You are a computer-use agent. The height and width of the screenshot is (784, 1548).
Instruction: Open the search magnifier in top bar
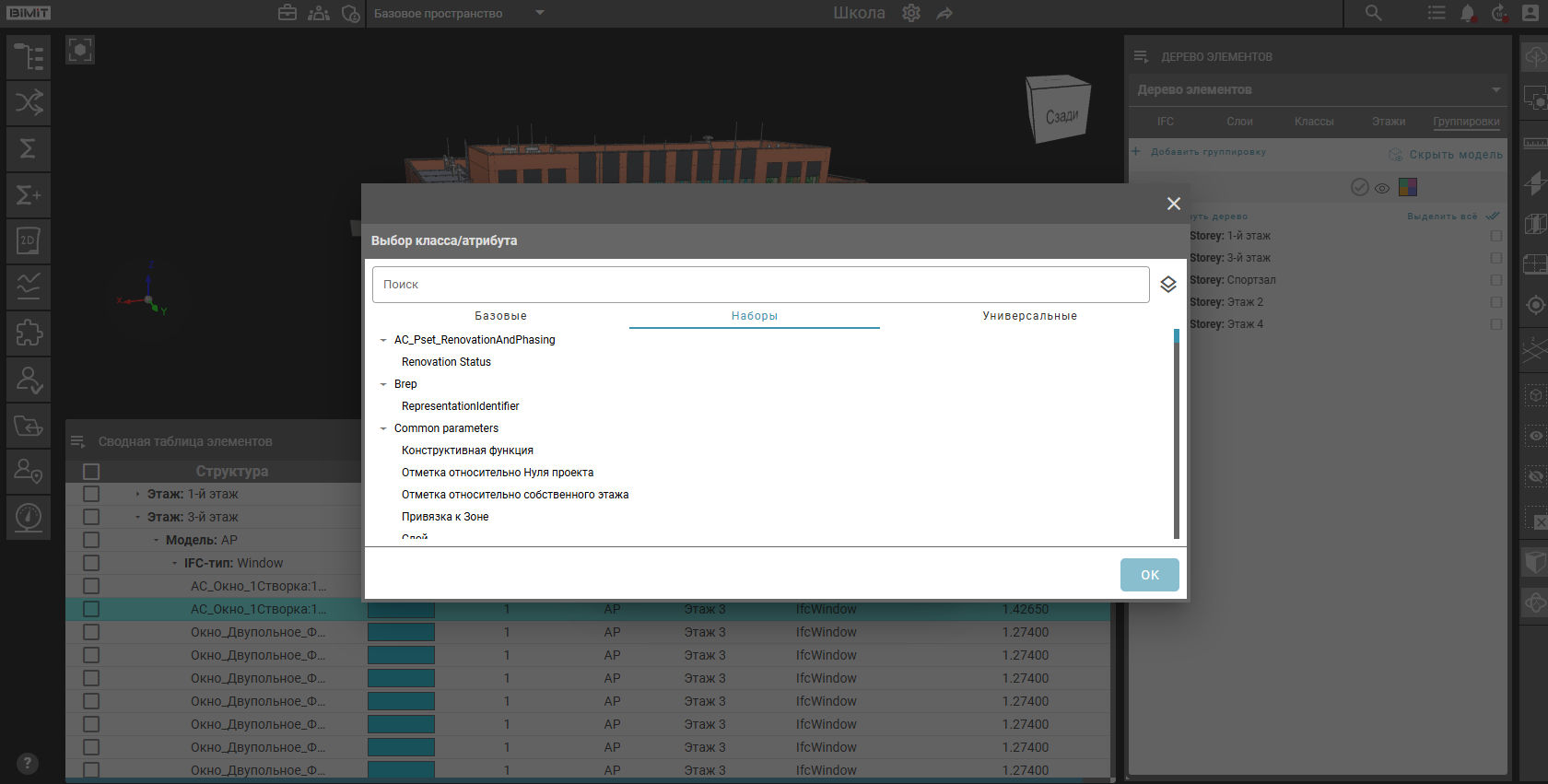pos(1373,14)
